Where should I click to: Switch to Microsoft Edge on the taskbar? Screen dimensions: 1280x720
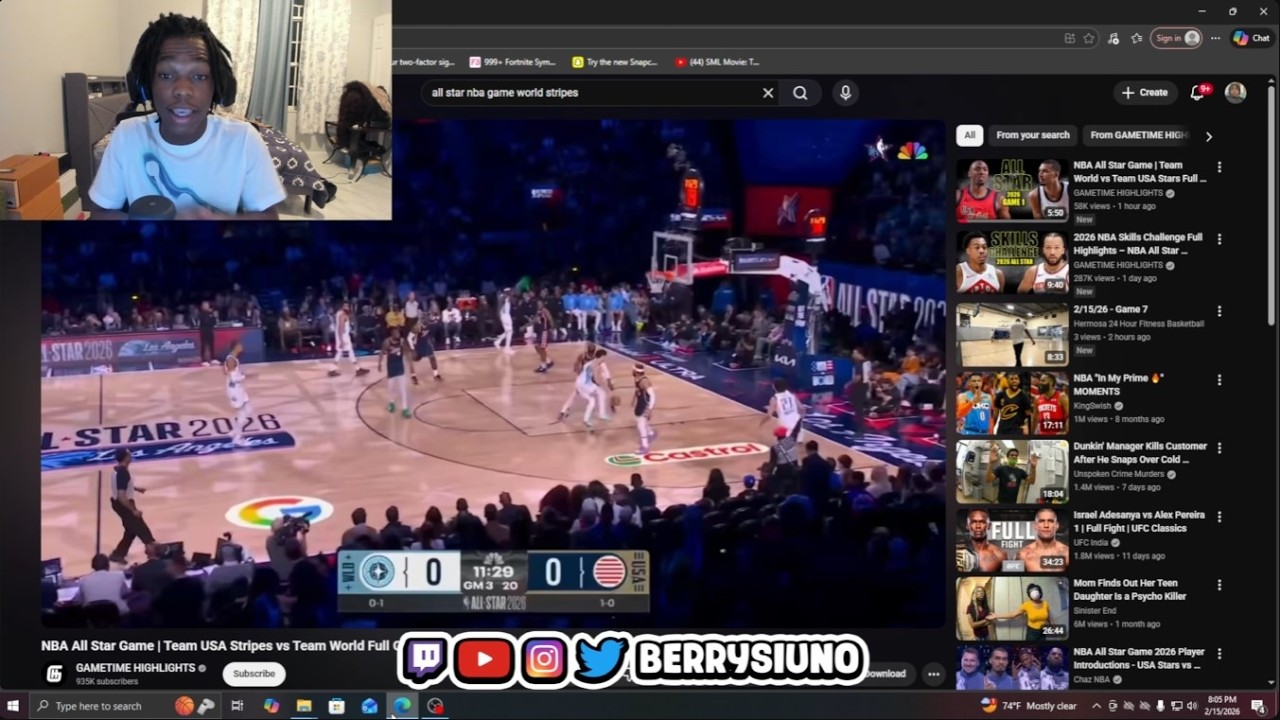coord(402,706)
